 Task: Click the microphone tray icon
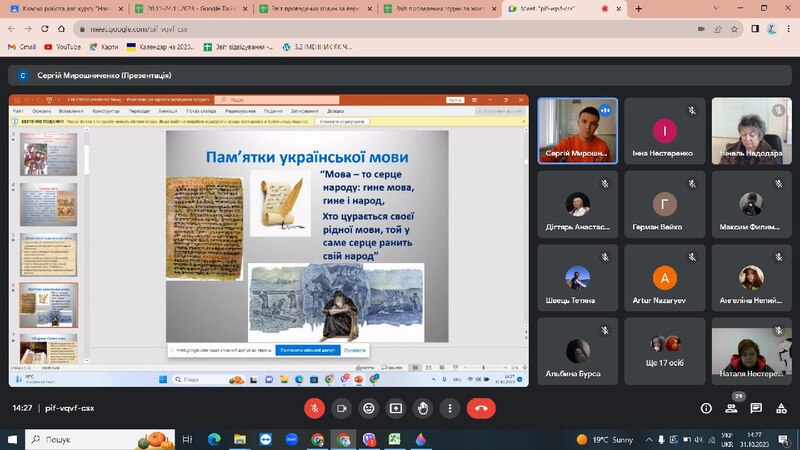click(661, 439)
